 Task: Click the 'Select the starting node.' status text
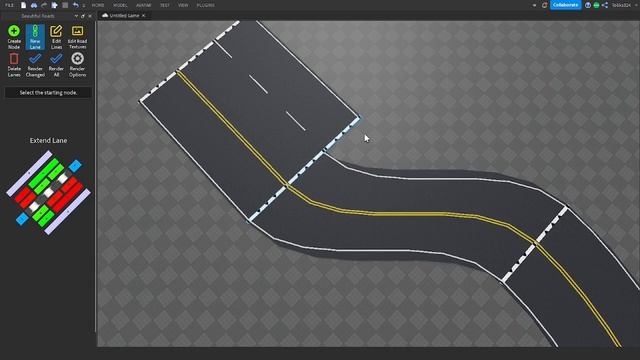point(48,93)
